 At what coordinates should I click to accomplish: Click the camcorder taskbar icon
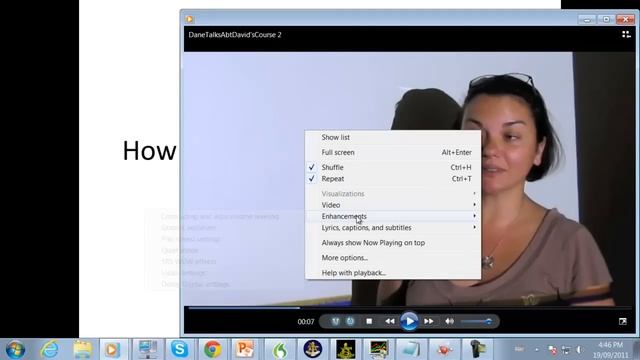(477, 349)
